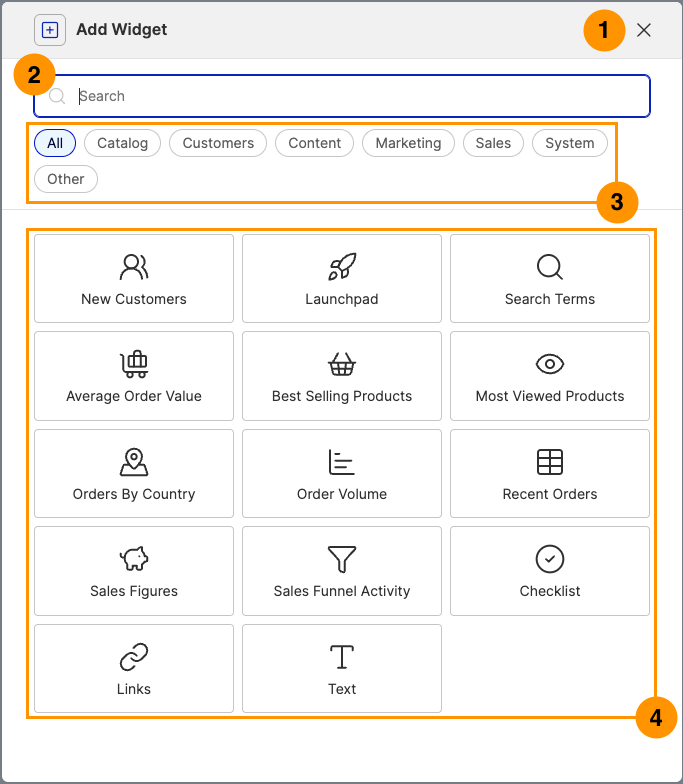Click the magnifier icon in search box
683x784 pixels.
pos(57,96)
